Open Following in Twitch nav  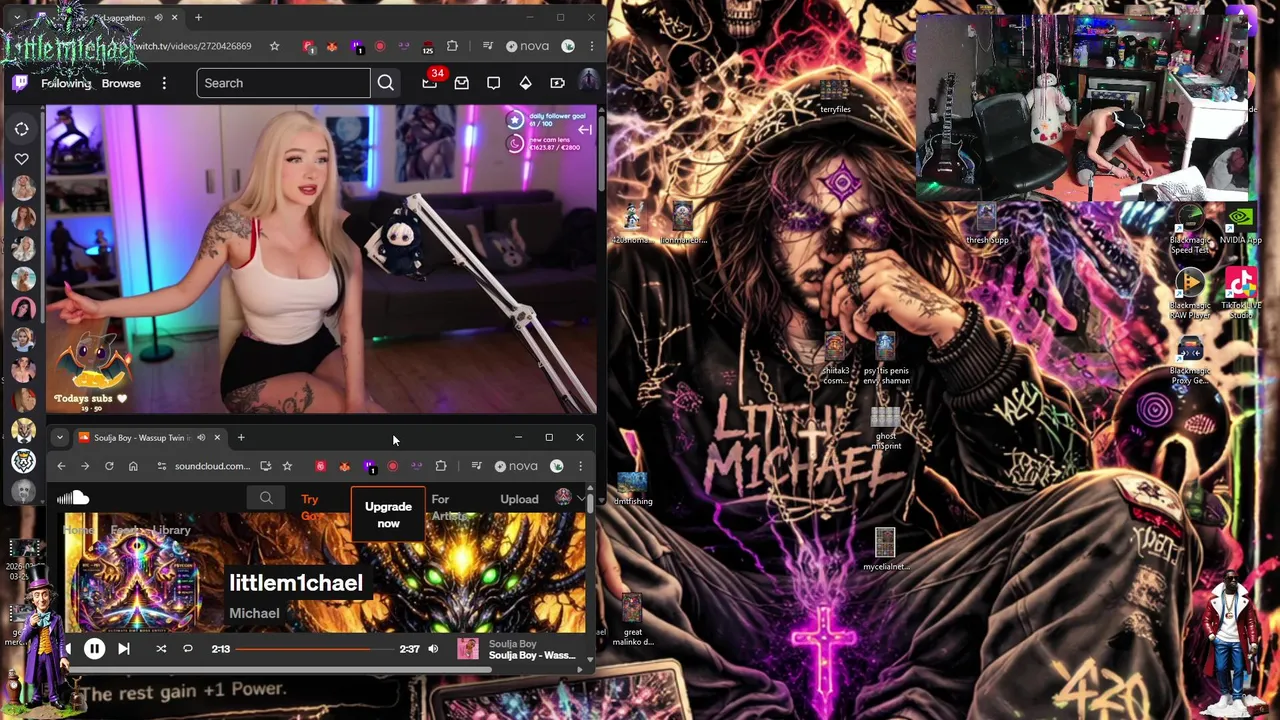click(66, 83)
